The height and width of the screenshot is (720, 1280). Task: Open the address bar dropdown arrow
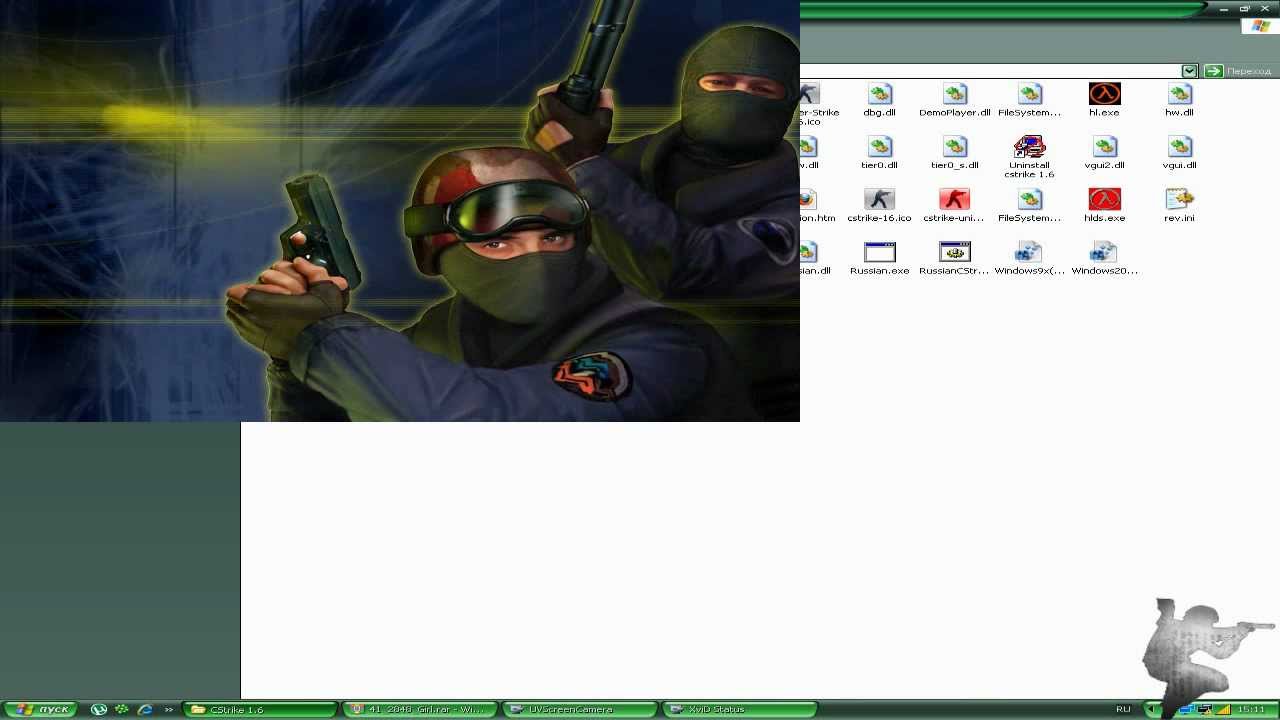coord(1189,71)
